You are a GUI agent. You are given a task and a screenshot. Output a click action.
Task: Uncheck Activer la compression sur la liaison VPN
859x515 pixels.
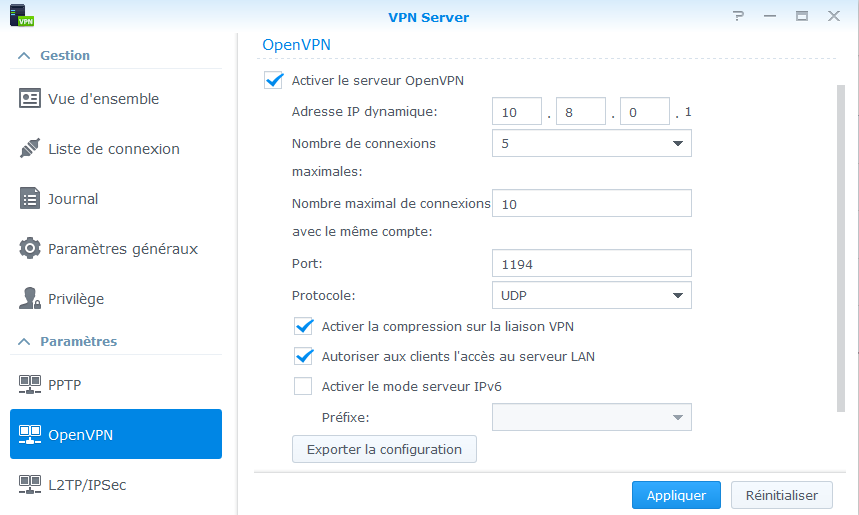(303, 326)
